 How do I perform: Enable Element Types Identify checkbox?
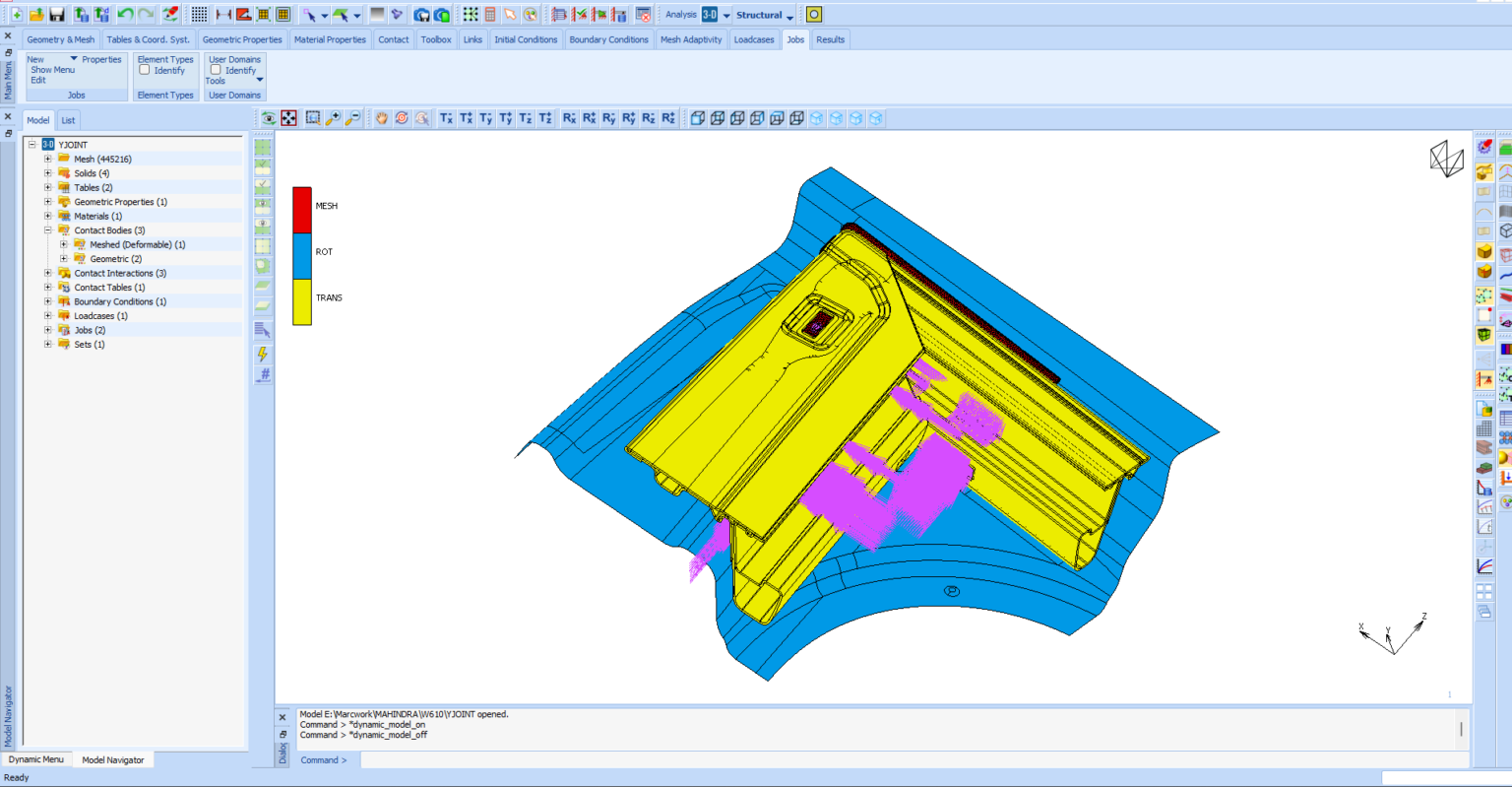point(145,70)
